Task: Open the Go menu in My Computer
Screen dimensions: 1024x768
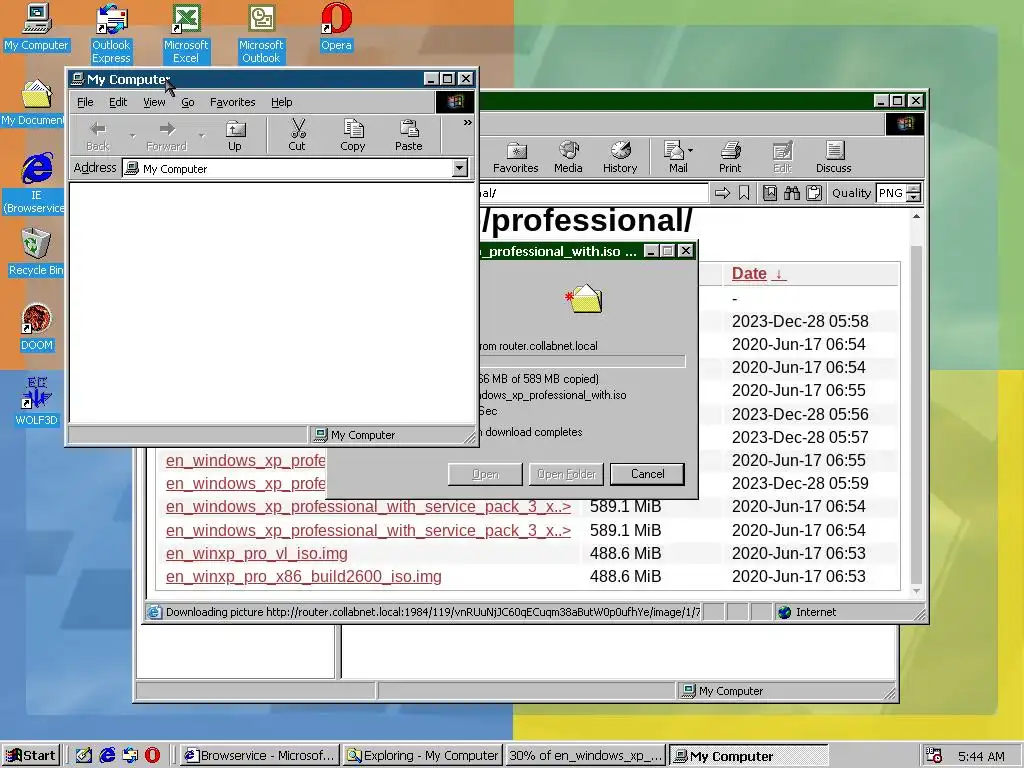Action: click(x=188, y=103)
